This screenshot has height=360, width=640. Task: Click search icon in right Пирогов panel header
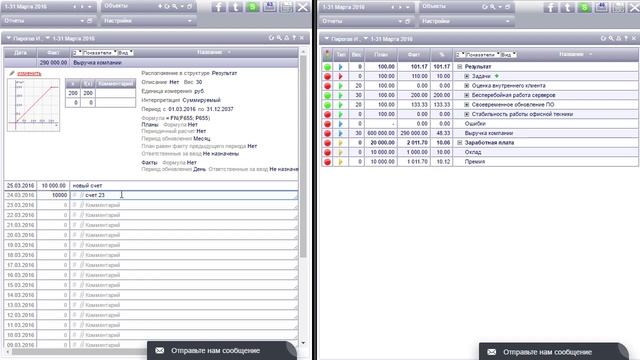point(611,38)
